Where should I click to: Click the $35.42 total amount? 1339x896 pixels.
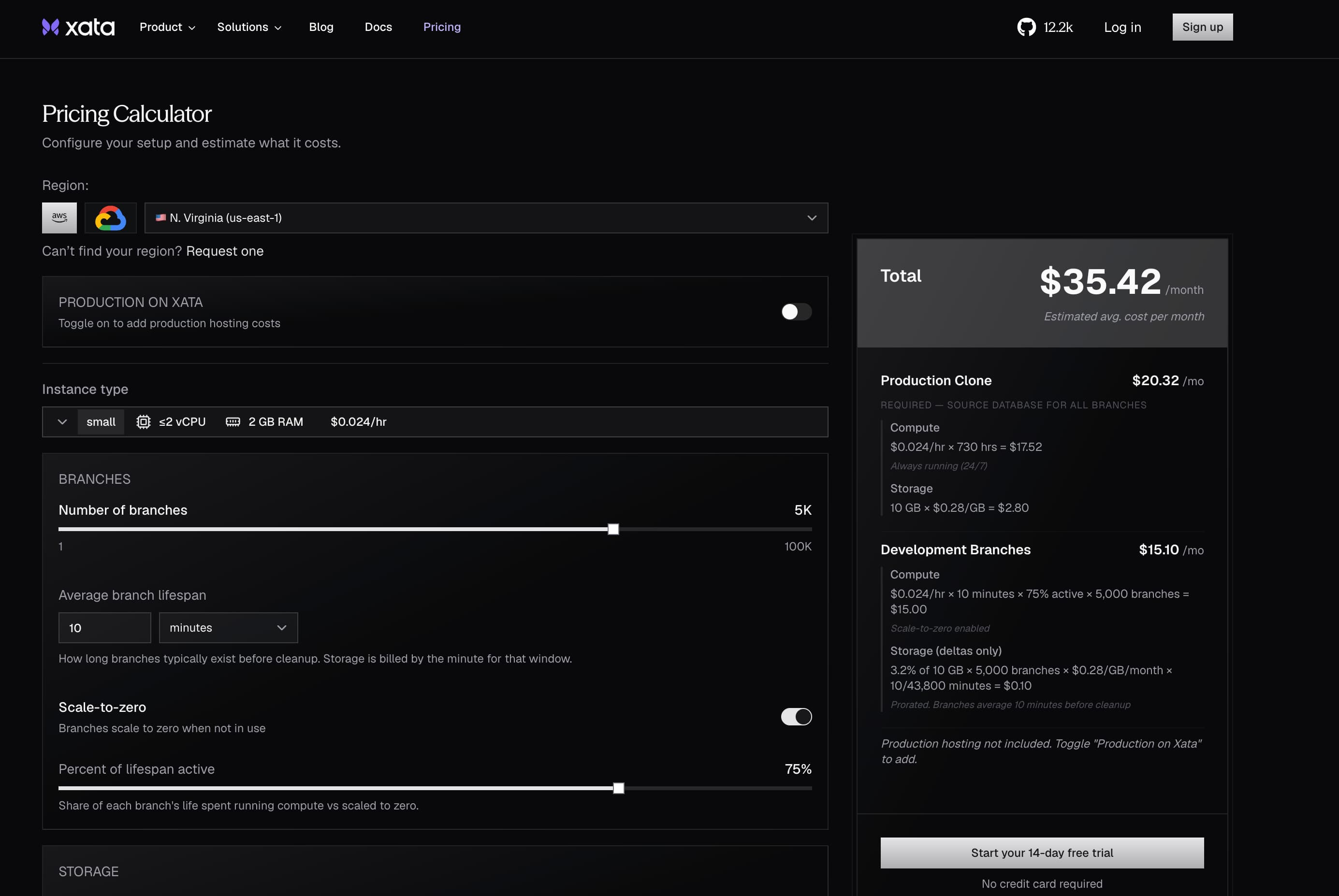(1100, 281)
